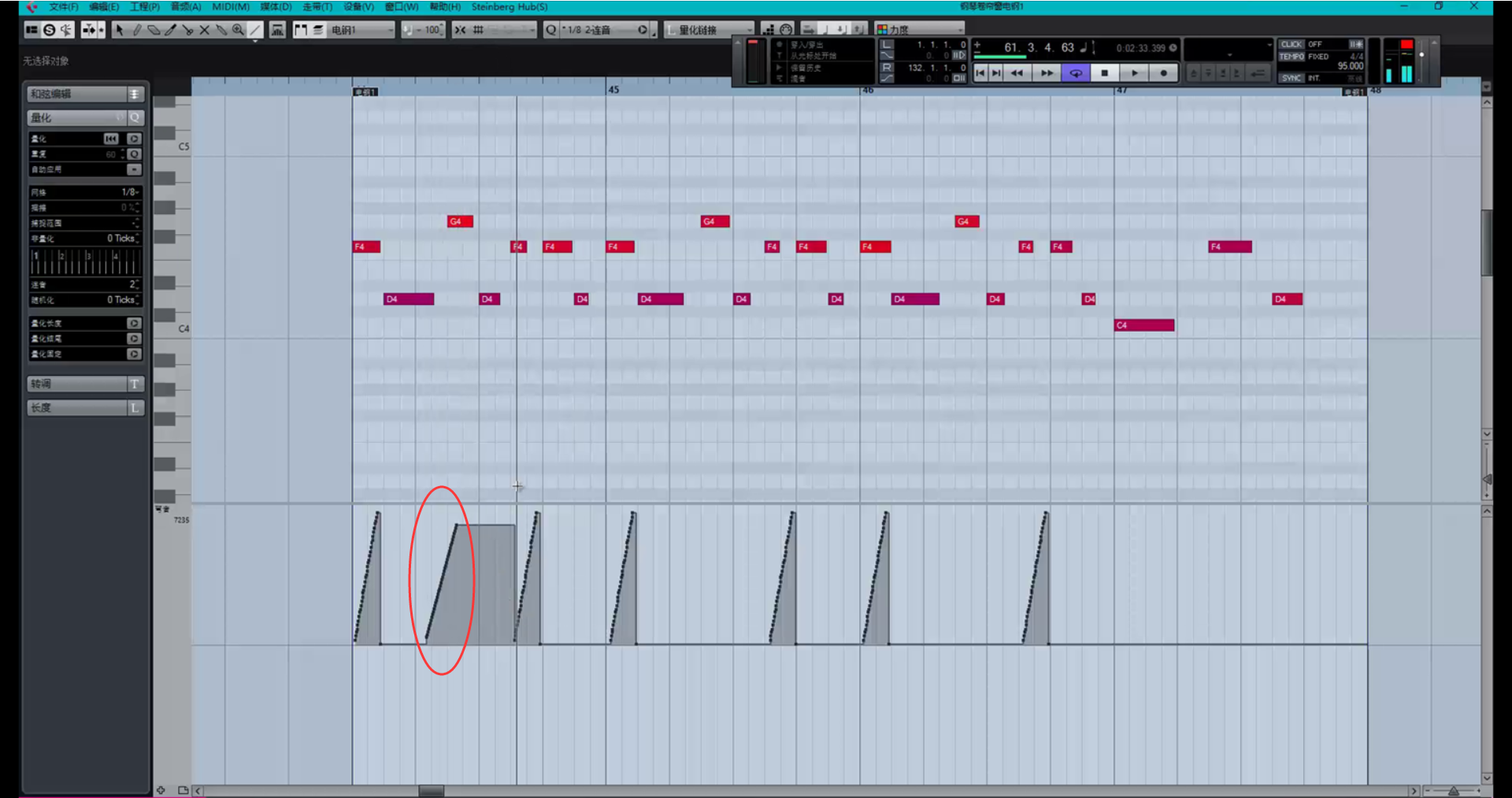Viewport: 1512px width, 798px height.
Task: Go to next marker in transport
Action: point(996,73)
